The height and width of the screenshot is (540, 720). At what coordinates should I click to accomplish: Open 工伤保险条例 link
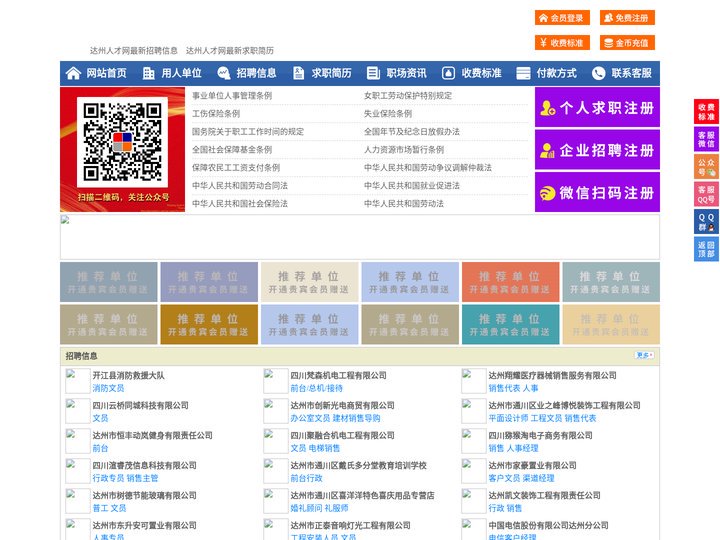pos(216,113)
